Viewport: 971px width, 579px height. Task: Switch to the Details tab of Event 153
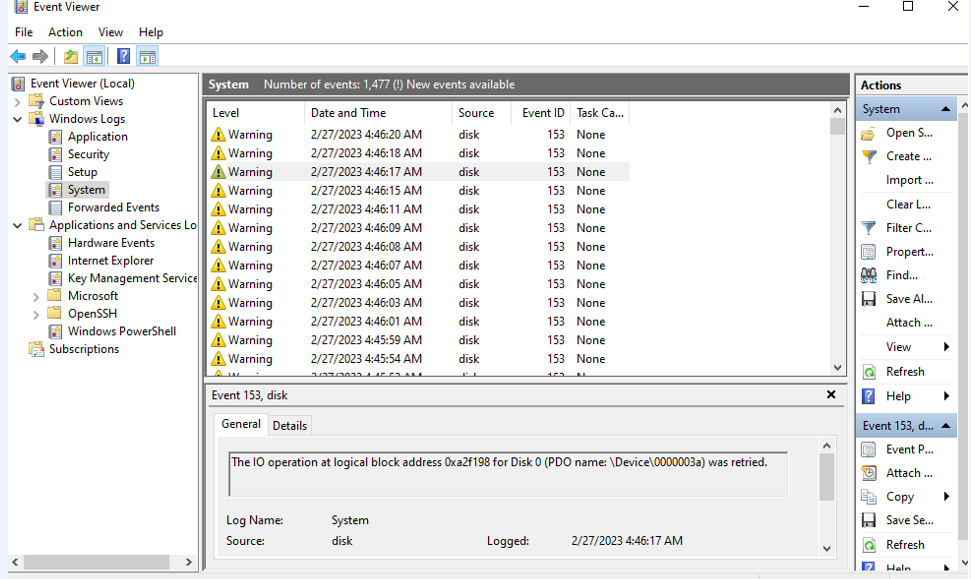[290, 425]
